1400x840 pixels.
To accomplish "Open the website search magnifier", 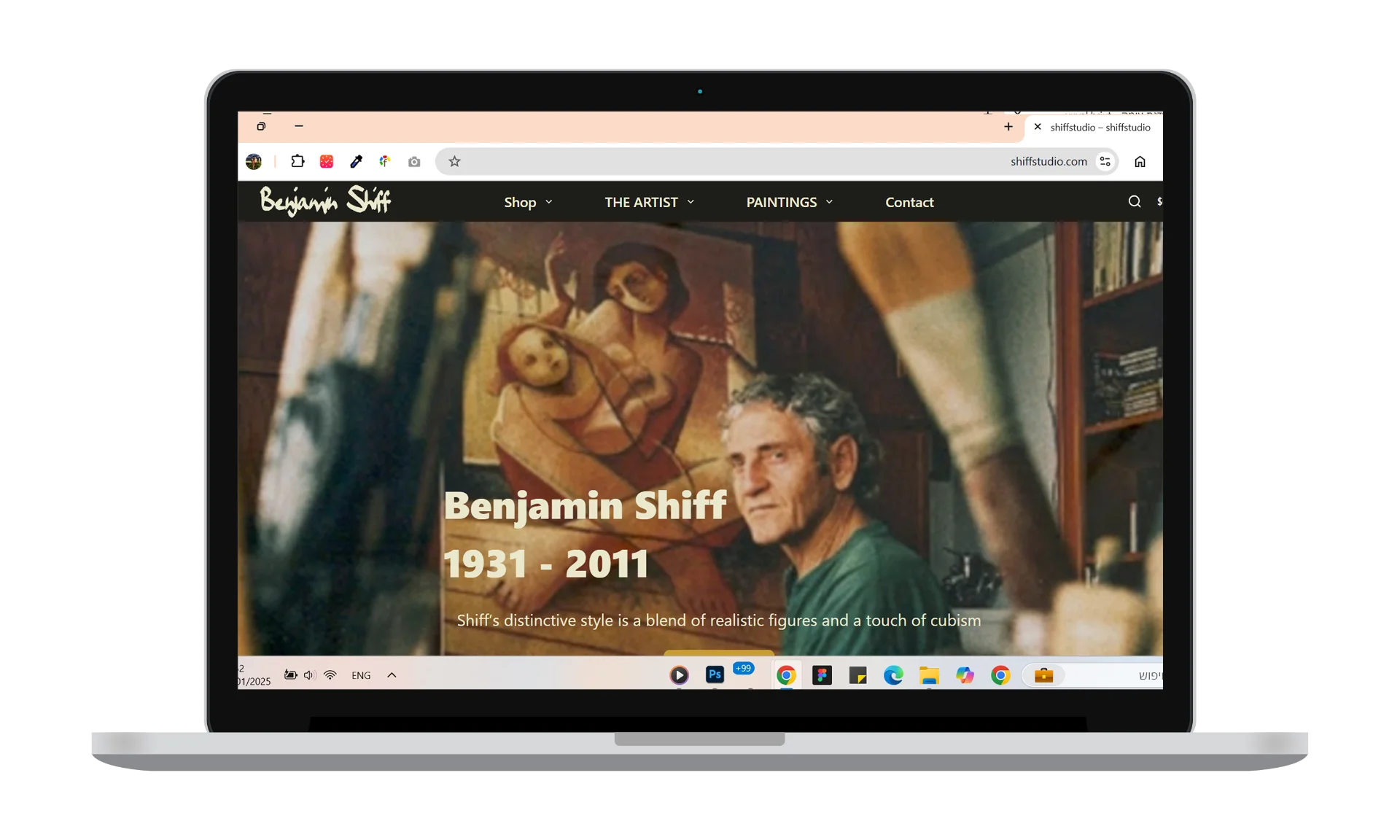I will pyautogui.click(x=1135, y=201).
